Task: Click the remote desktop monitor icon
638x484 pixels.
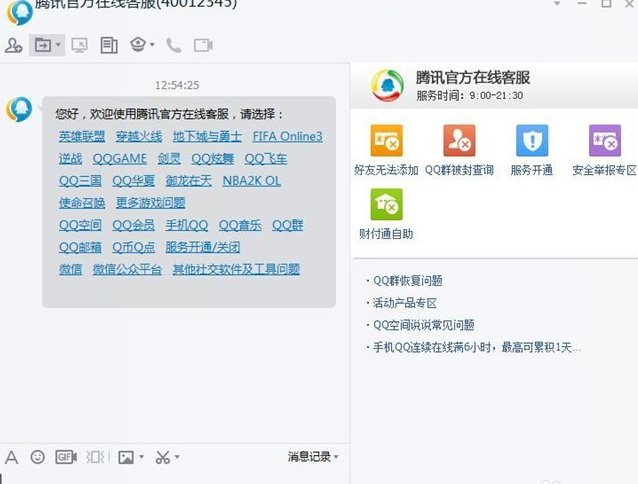Action: coord(79,45)
